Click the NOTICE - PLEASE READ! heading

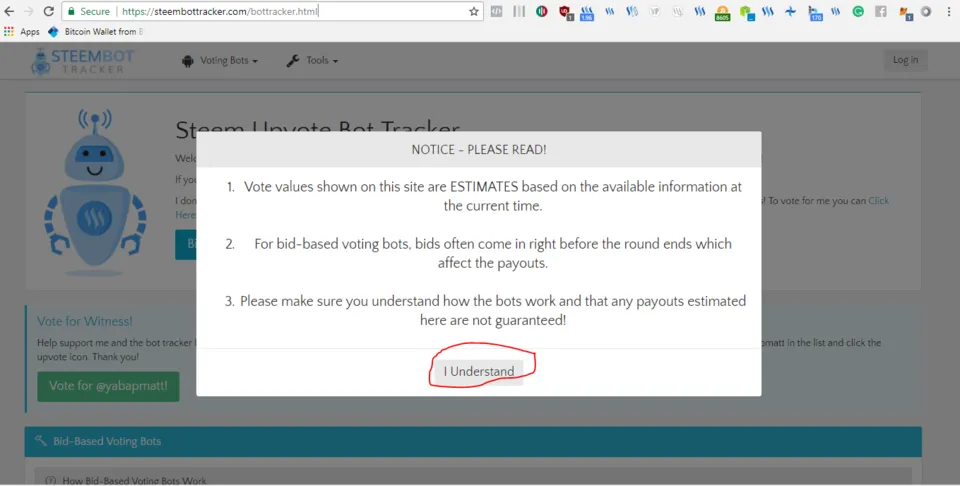479,149
